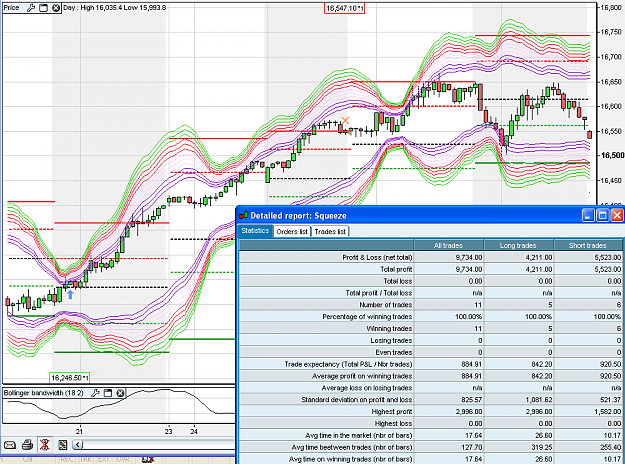The image size is (625, 464).
Task: Select 'Average loss on losing trades' label
Action: (367, 388)
